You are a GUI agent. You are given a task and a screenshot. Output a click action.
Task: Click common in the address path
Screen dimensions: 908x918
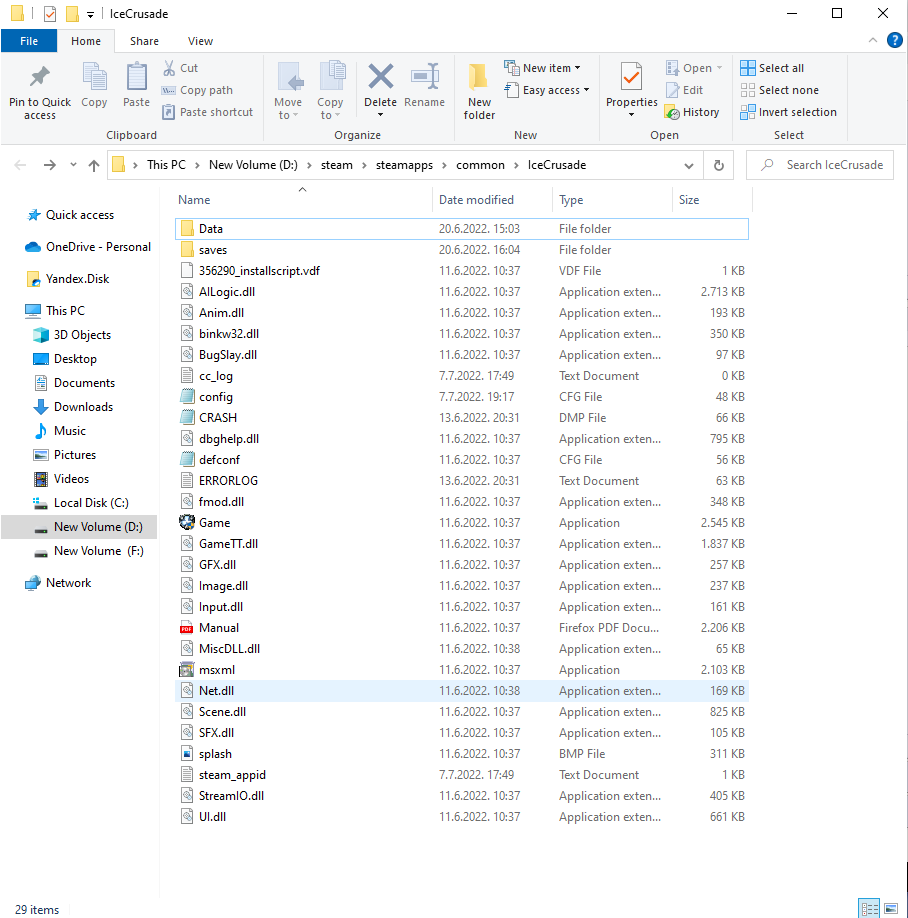coord(480,165)
